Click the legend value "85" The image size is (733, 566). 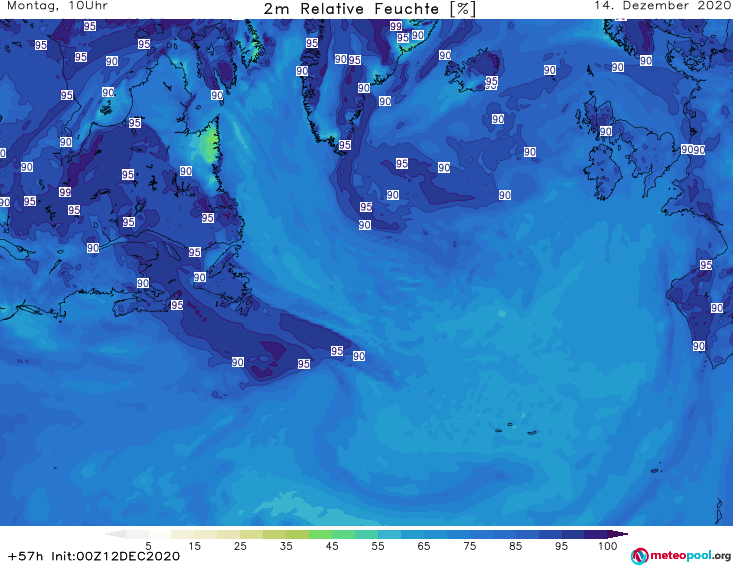tap(516, 546)
